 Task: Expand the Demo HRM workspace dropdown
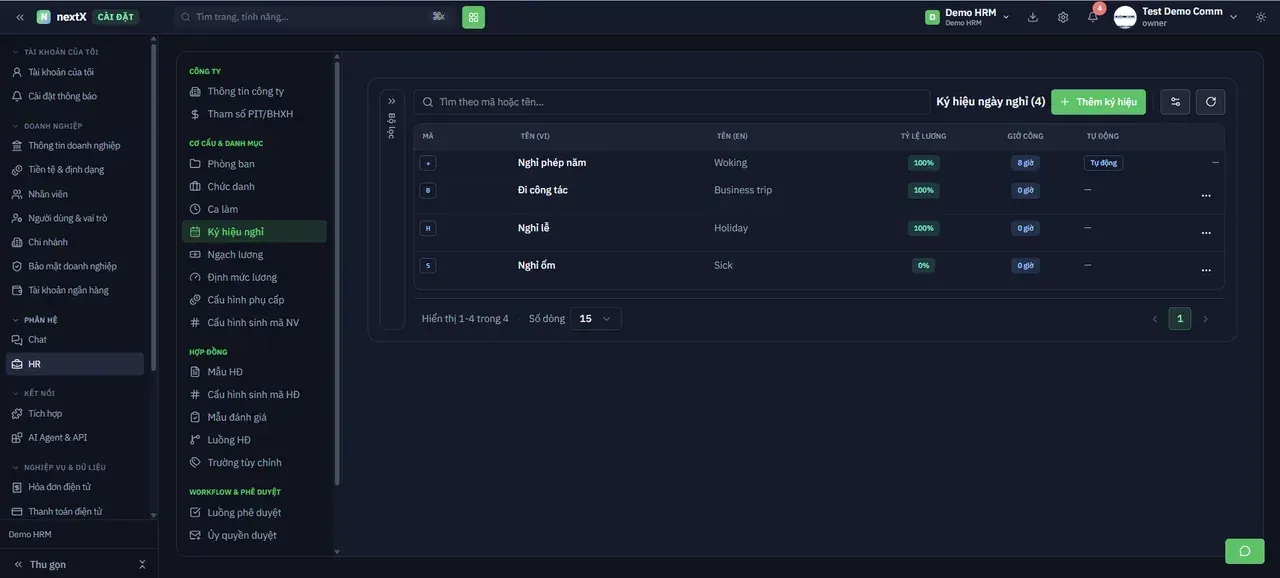967,17
